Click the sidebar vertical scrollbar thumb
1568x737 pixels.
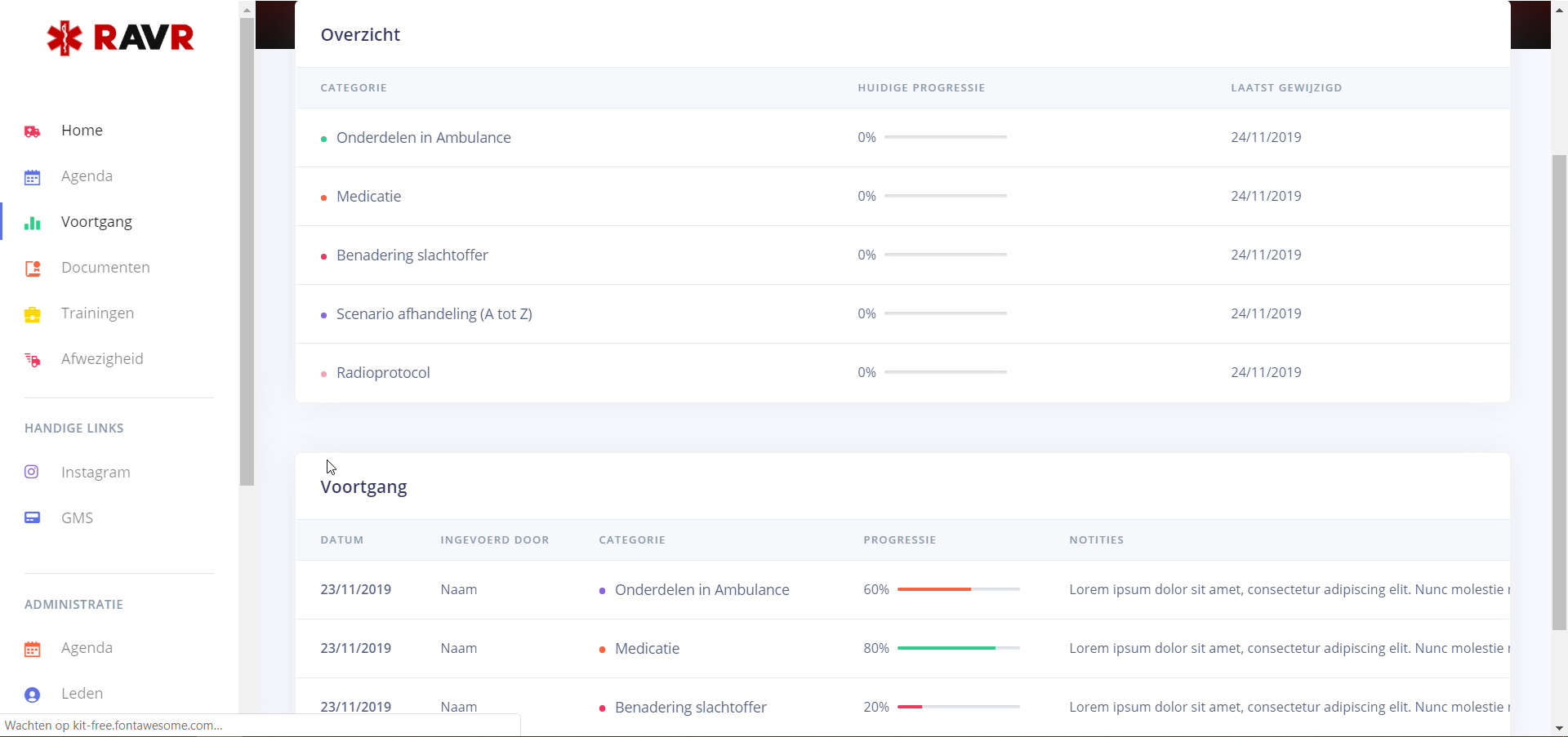coord(247,245)
